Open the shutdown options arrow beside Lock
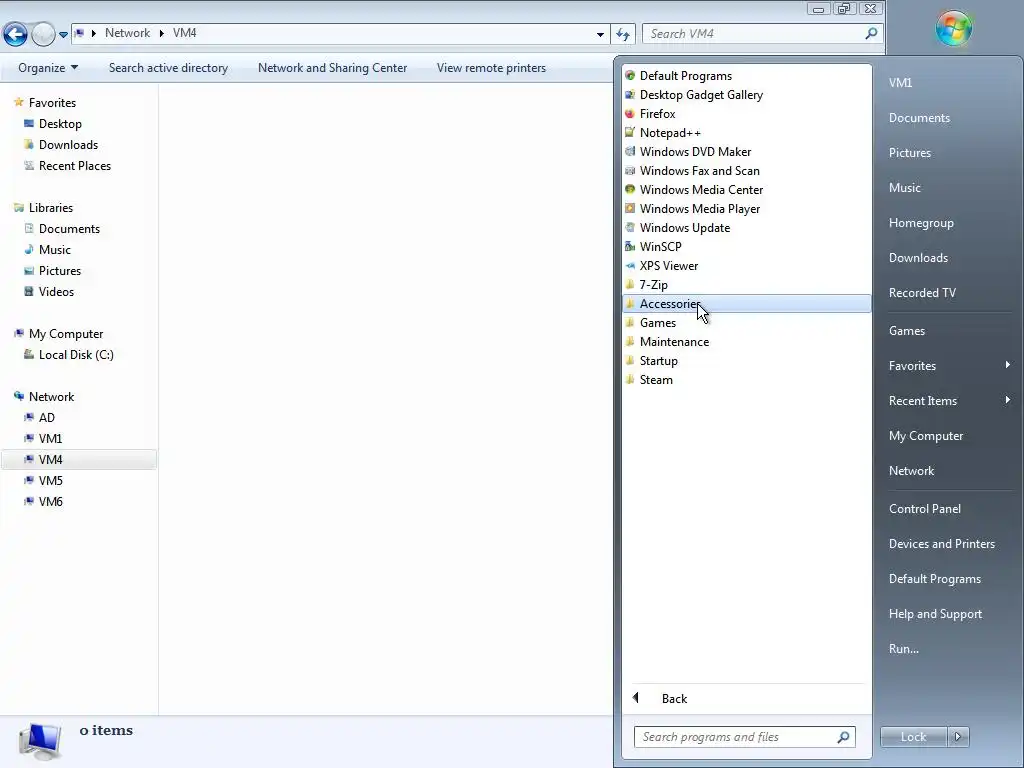 (x=958, y=737)
